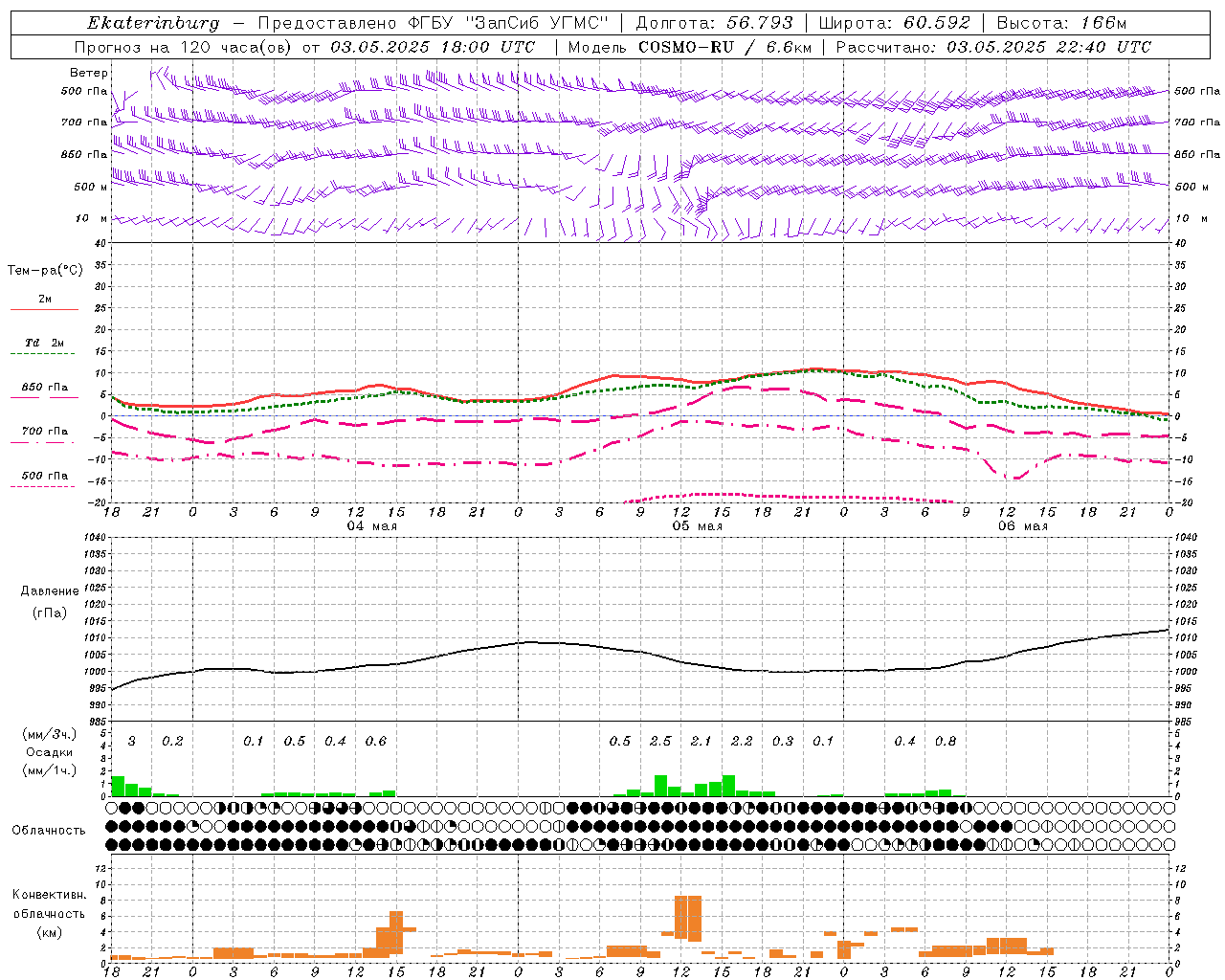Select the 'Высота: 166м' header field
The image size is (1225, 980).
1061,23
